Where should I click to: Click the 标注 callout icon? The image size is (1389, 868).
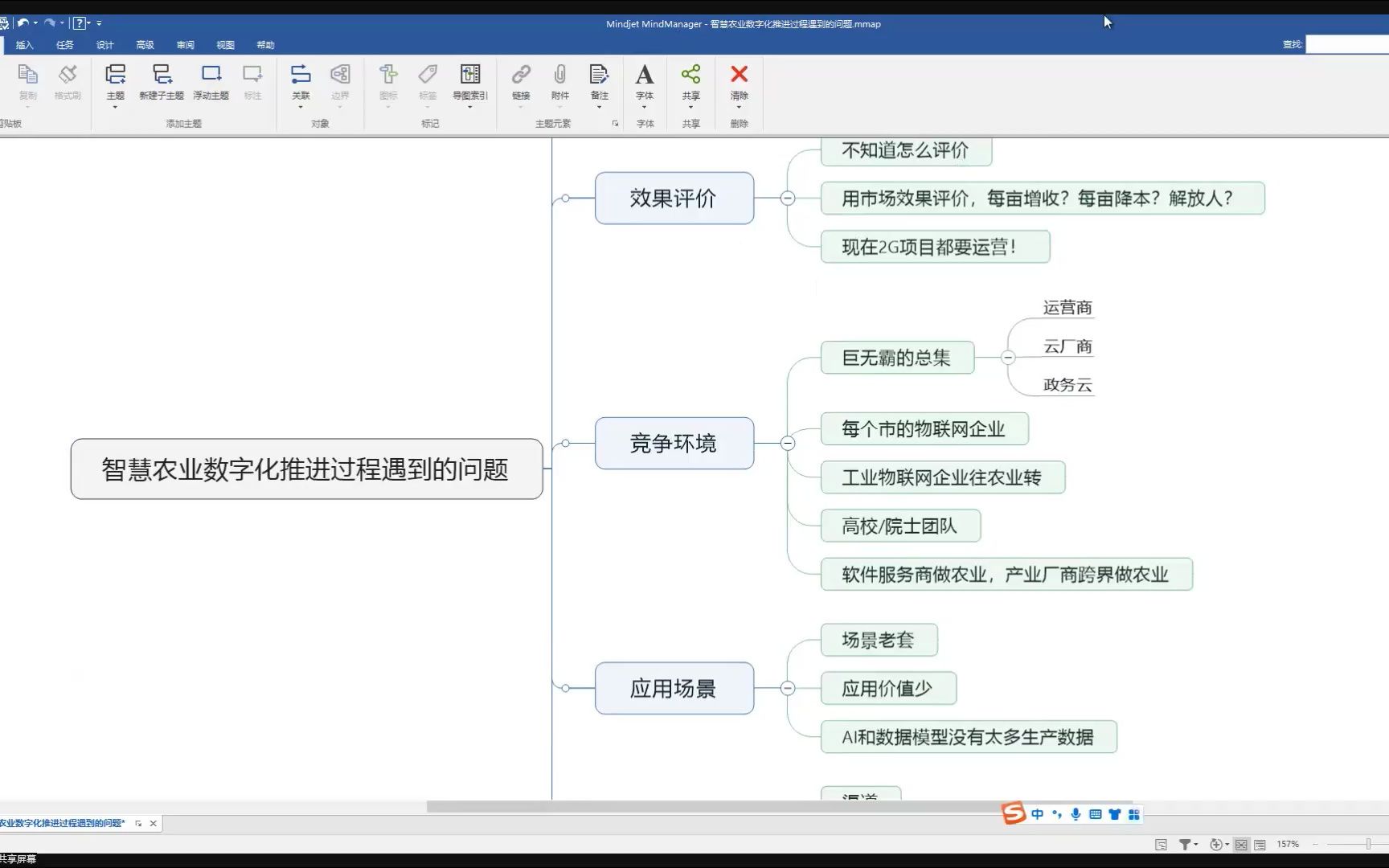click(252, 75)
